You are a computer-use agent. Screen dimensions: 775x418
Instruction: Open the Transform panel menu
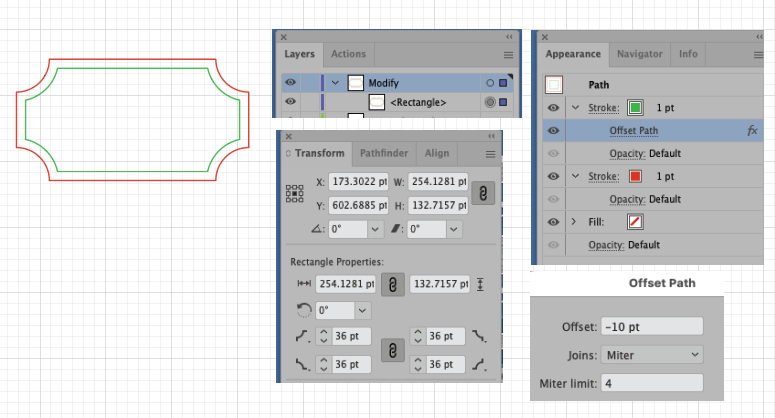[x=490, y=155]
